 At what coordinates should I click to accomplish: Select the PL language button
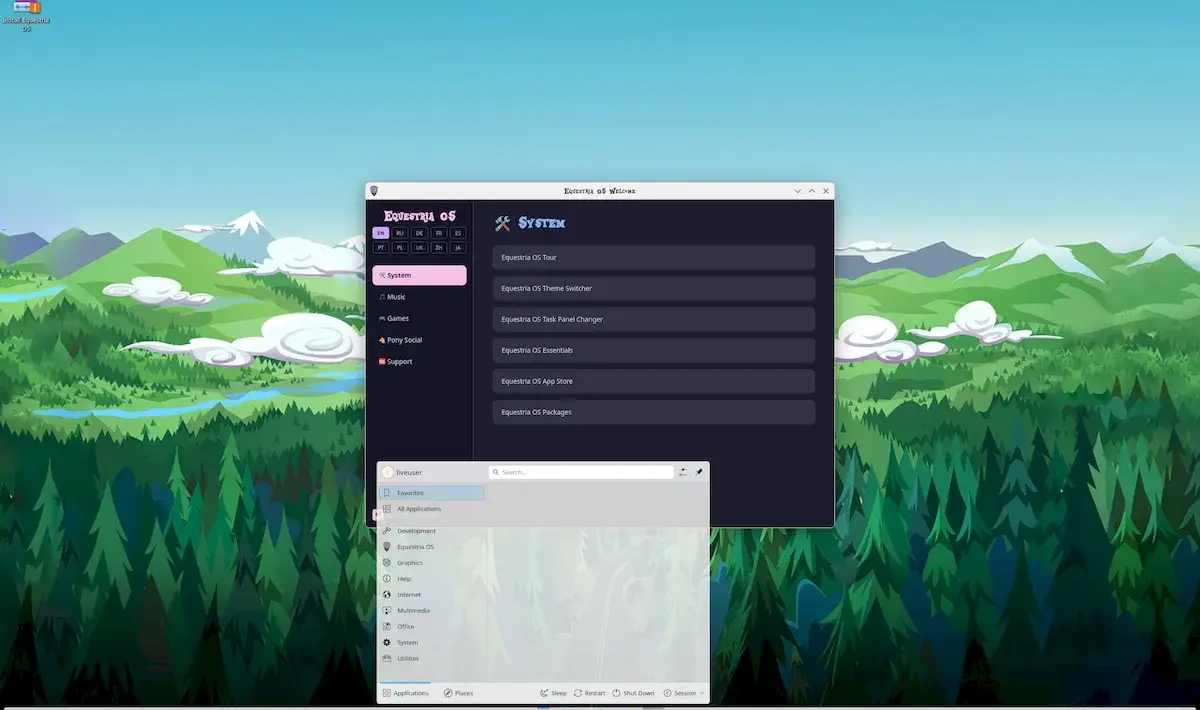tap(400, 247)
